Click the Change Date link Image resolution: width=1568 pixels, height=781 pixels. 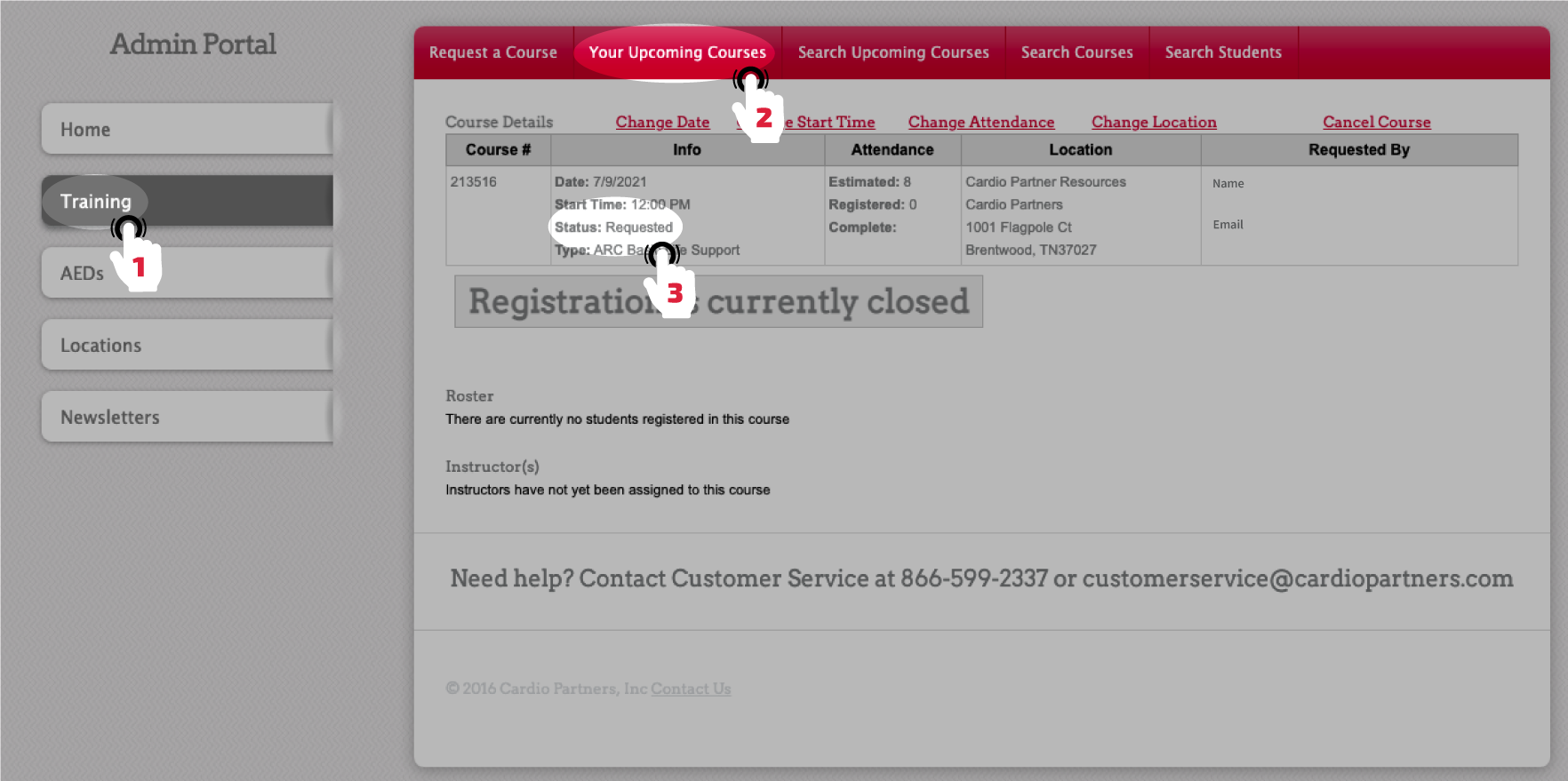(662, 123)
